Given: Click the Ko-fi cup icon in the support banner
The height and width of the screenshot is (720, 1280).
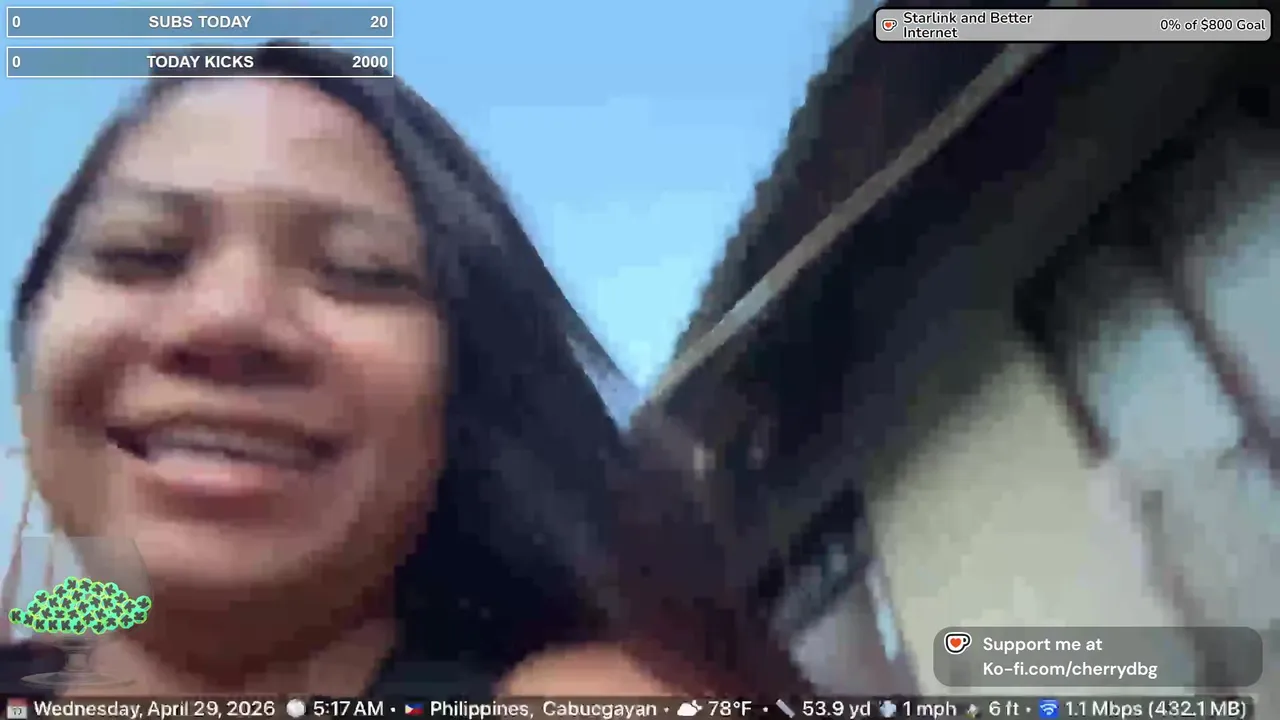Looking at the screenshot, I should point(958,643).
